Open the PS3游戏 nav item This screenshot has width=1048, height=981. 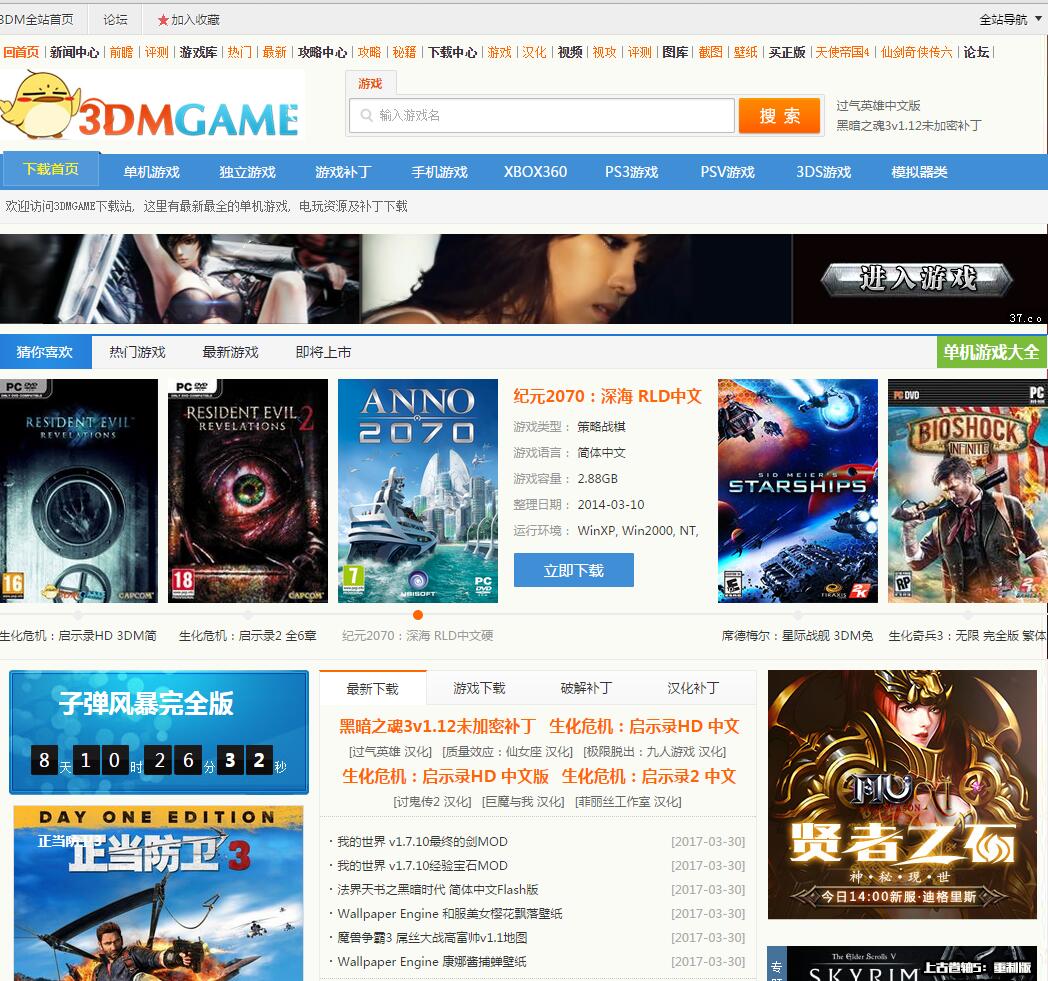pyautogui.click(x=632, y=172)
